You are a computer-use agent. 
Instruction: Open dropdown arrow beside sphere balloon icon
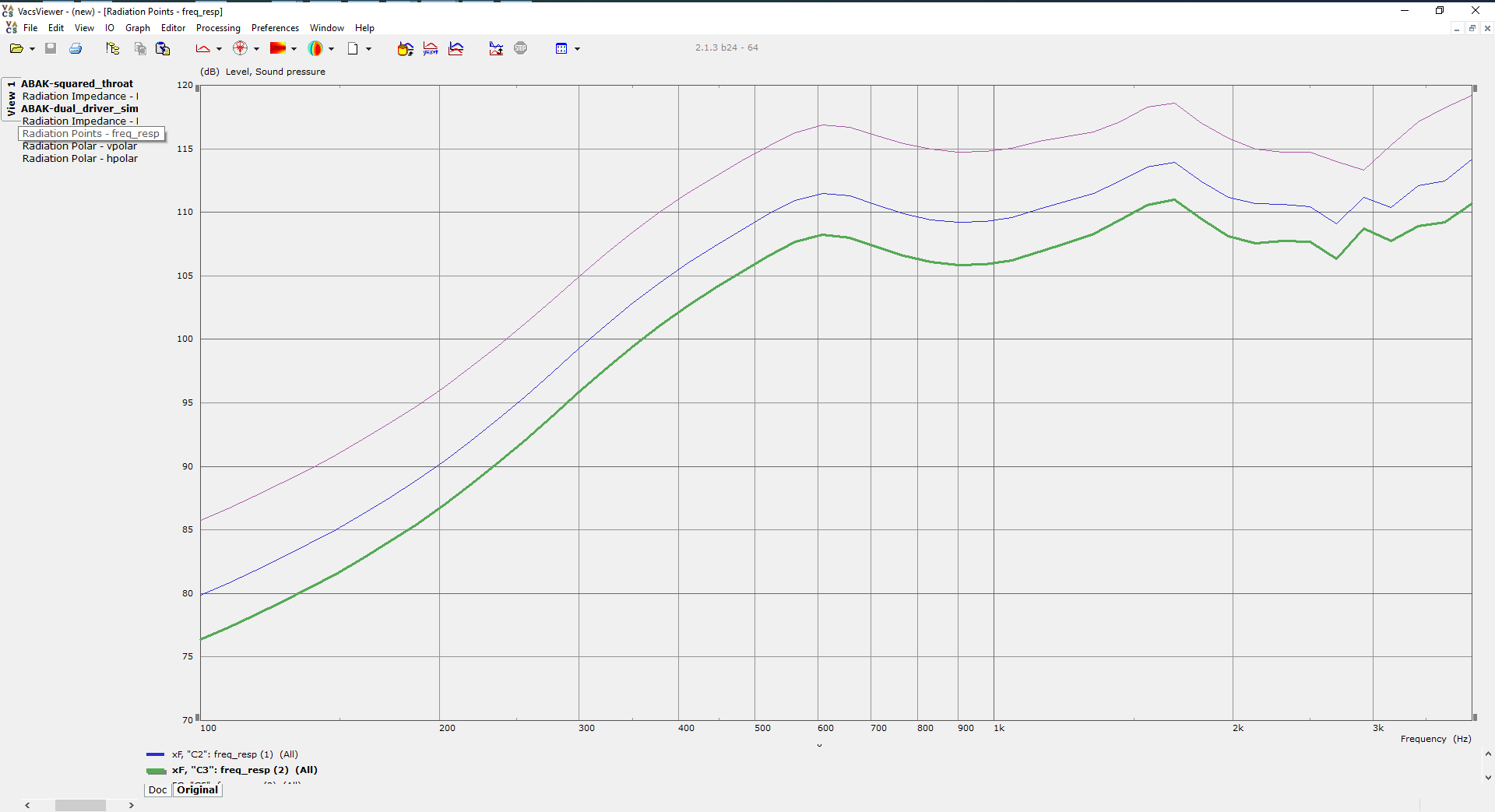331,49
